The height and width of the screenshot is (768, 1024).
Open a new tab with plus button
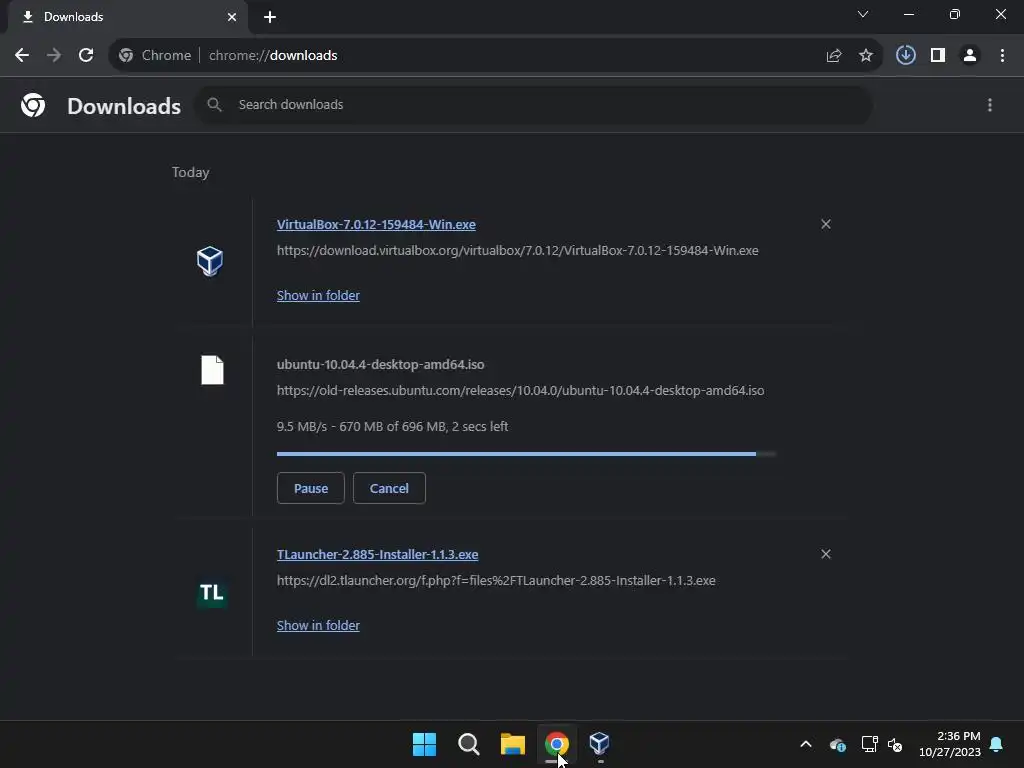[270, 17]
